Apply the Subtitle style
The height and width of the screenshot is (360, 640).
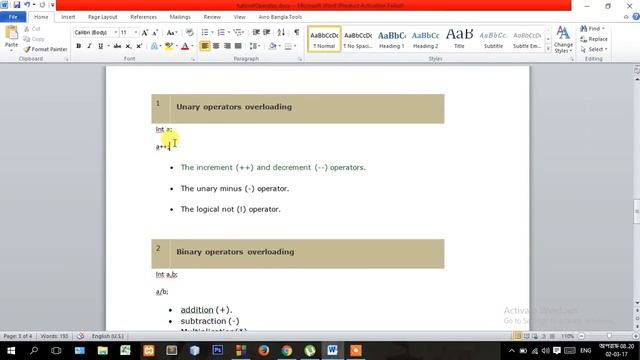click(x=493, y=39)
